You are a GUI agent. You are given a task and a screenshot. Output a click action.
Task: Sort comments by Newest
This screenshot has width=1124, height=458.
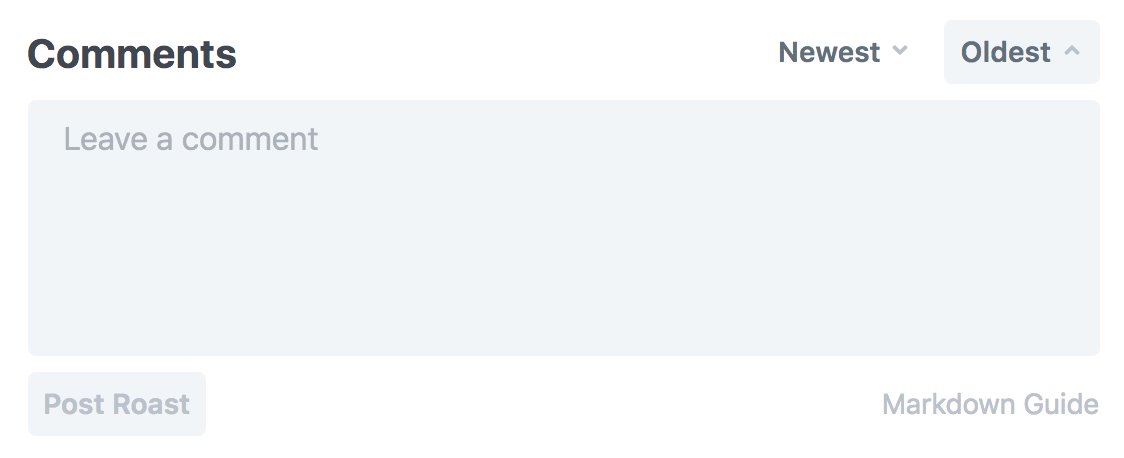(x=843, y=52)
